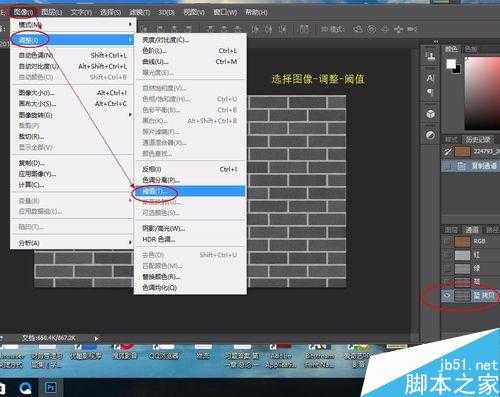Choose 曲线(U)... Ctrl+M from the submenu

coord(190,62)
